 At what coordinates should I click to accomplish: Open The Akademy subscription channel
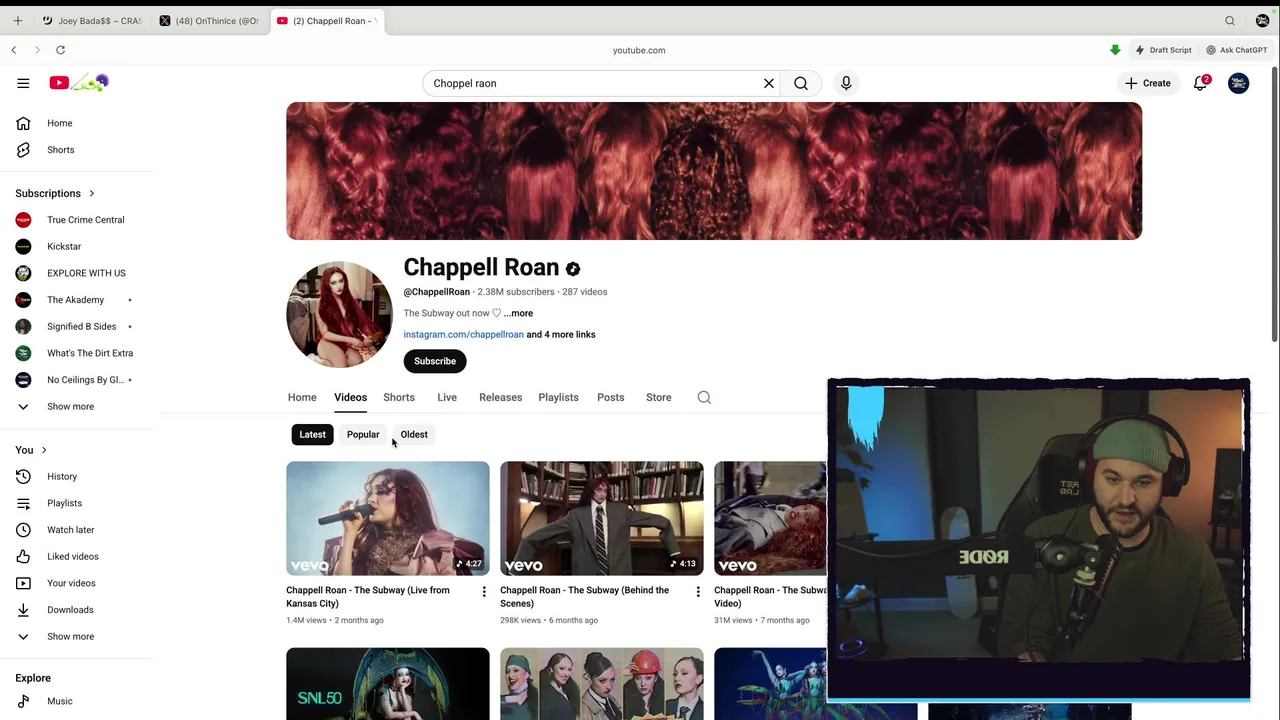(77, 300)
